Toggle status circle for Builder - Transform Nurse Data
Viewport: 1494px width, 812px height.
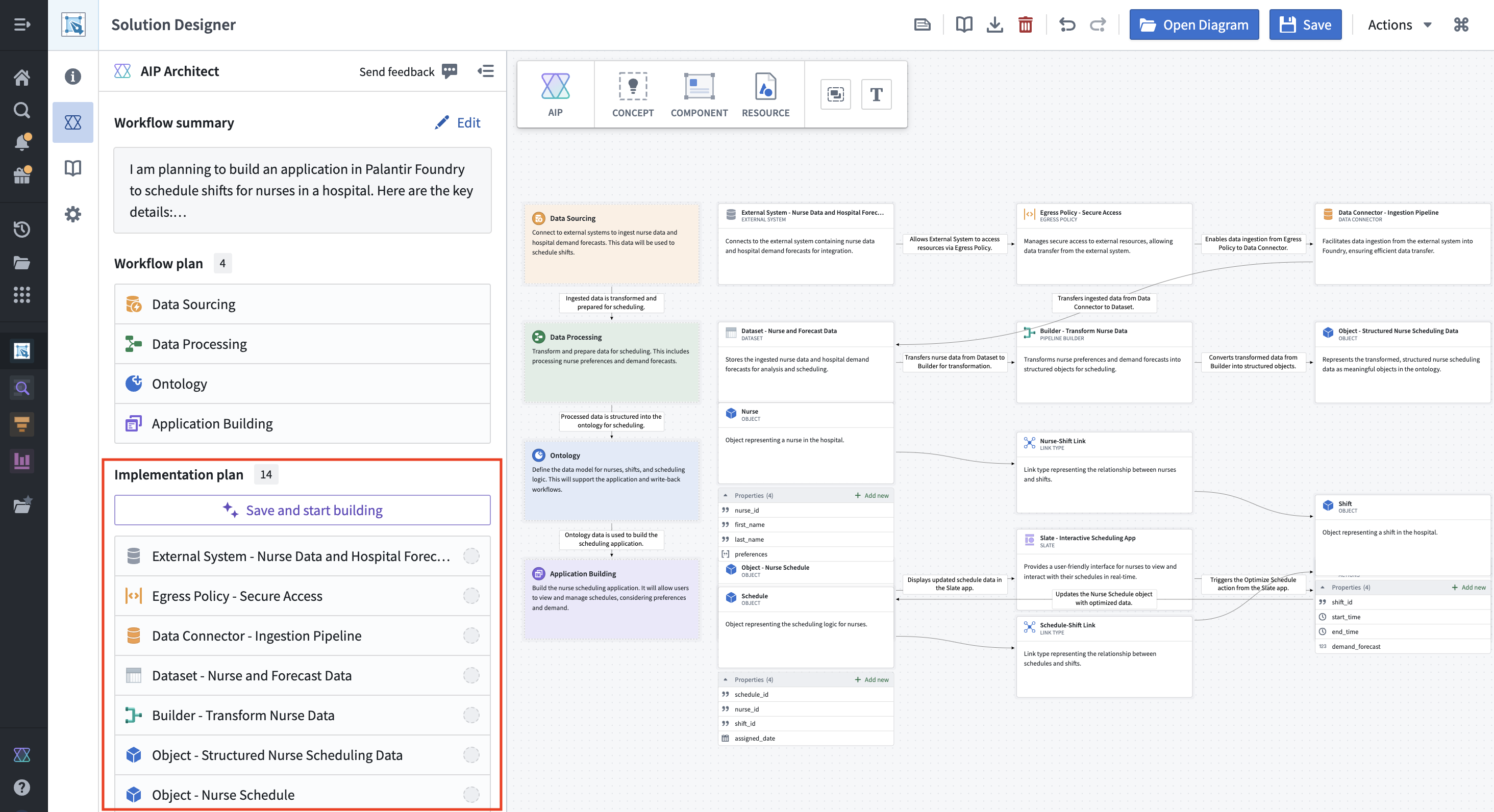(x=471, y=715)
